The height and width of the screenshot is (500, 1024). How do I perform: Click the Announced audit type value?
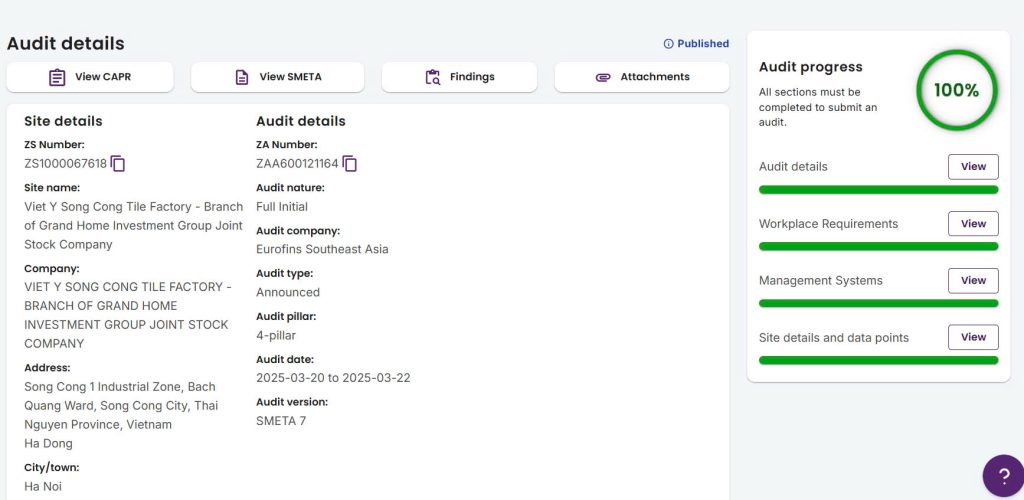point(288,292)
